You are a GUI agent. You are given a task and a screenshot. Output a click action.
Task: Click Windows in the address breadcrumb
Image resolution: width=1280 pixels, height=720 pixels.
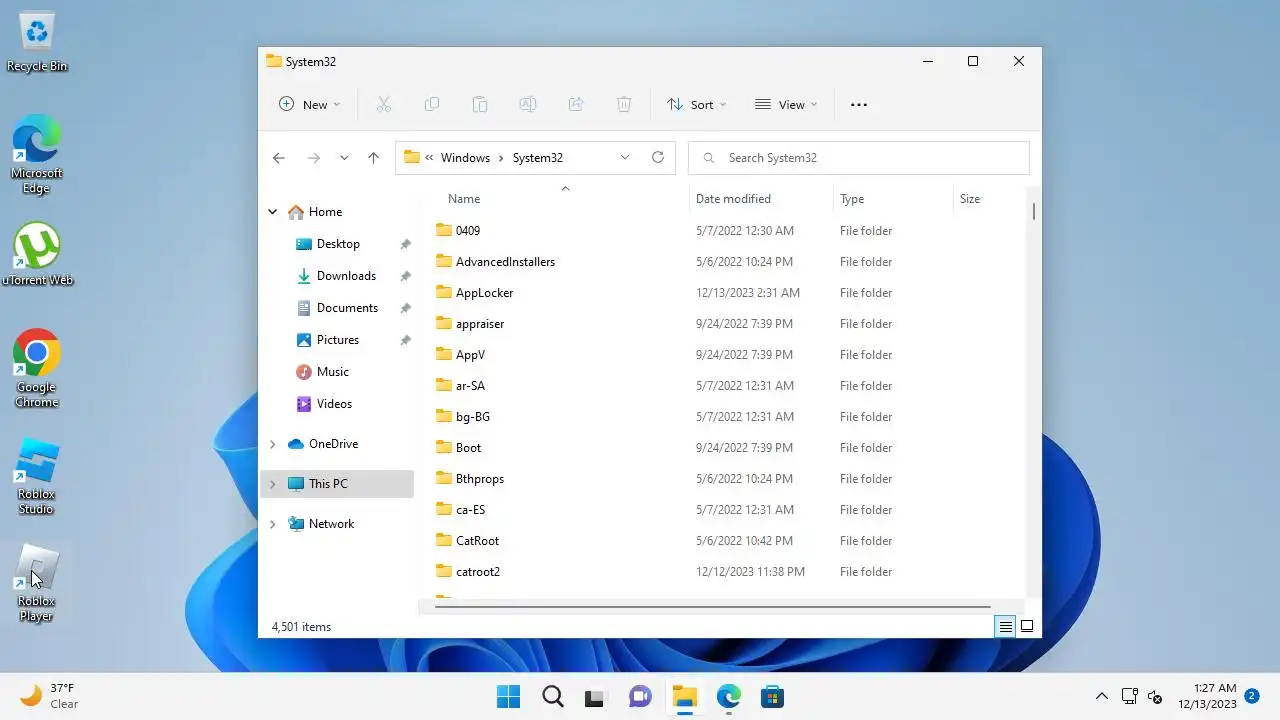tap(465, 158)
